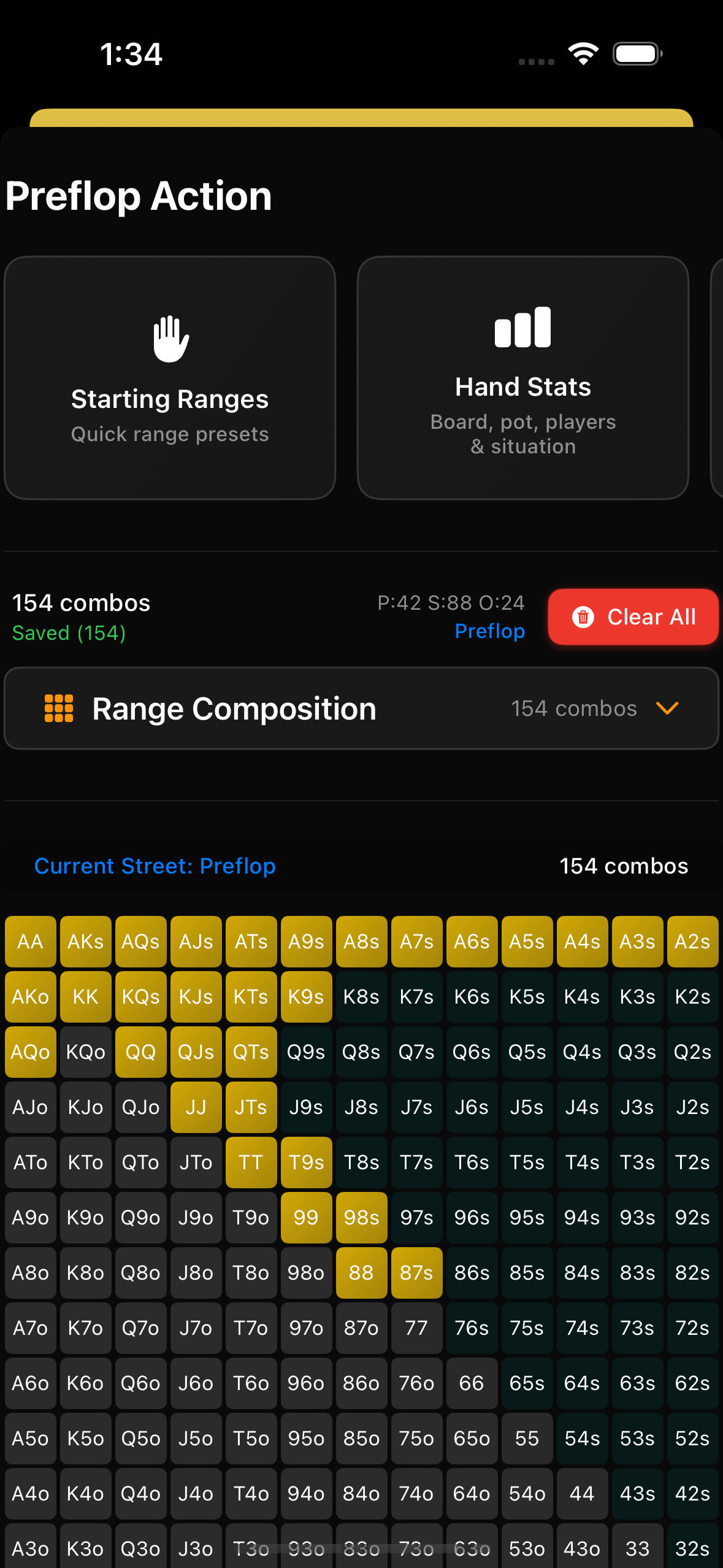Open the Hand Stats card
This screenshot has width=723, height=1568.
pos(522,378)
